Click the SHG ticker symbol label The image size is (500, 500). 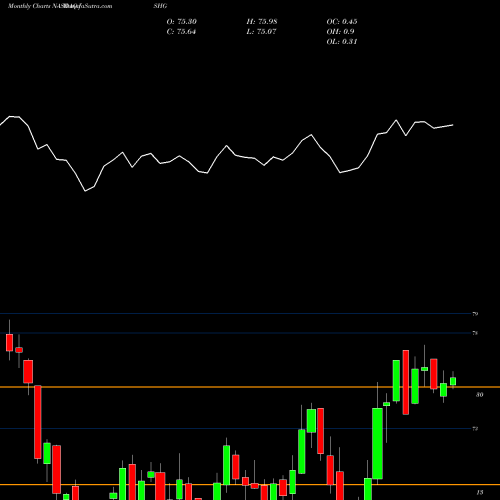point(161,6)
